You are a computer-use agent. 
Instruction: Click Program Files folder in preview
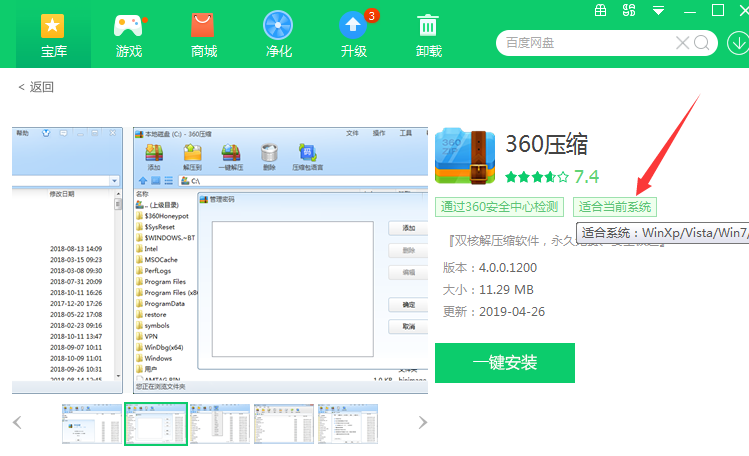click(x=161, y=282)
